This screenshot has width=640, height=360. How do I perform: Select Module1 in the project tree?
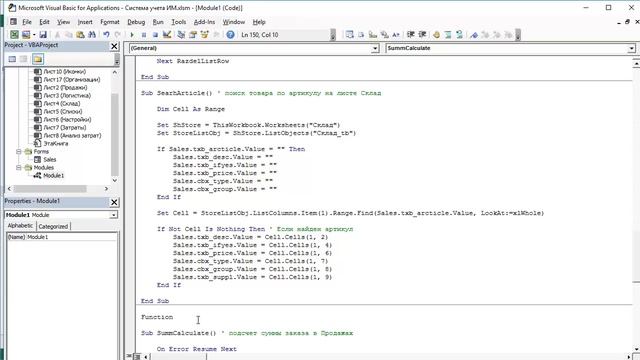tap(53, 176)
